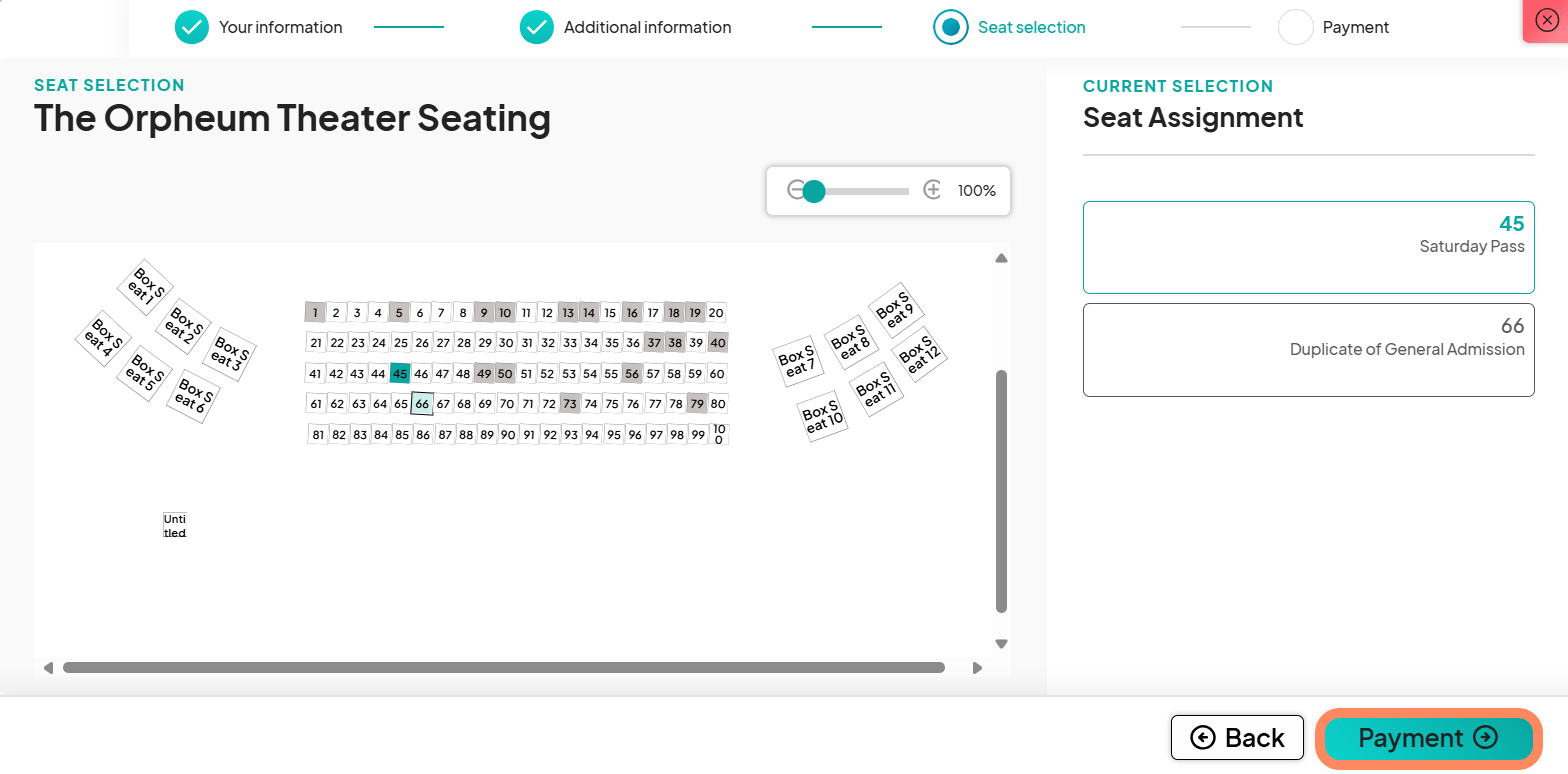Screen dimensions: 1568x774
Task: Click the red close X icon
Action: pyautogui.click(x=1546, y=20)
